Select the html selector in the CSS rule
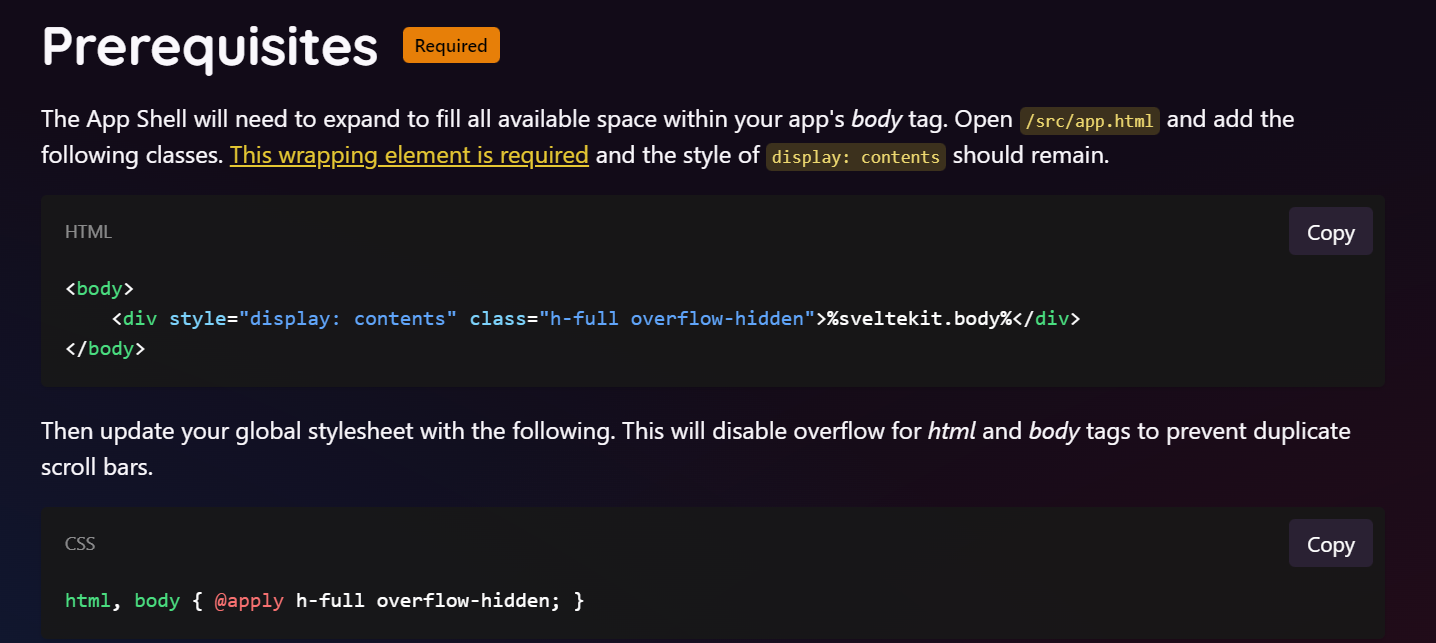1436x643 pixels. click(88, 600)
